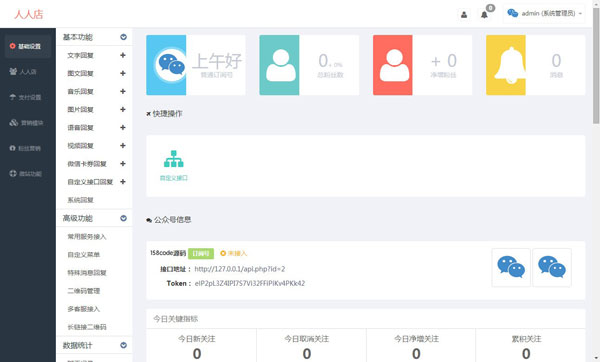Click the first WeChat QR thumbnail
Image resolution: width=600 pixels, height=362 pixels.
tap(511, 267)
